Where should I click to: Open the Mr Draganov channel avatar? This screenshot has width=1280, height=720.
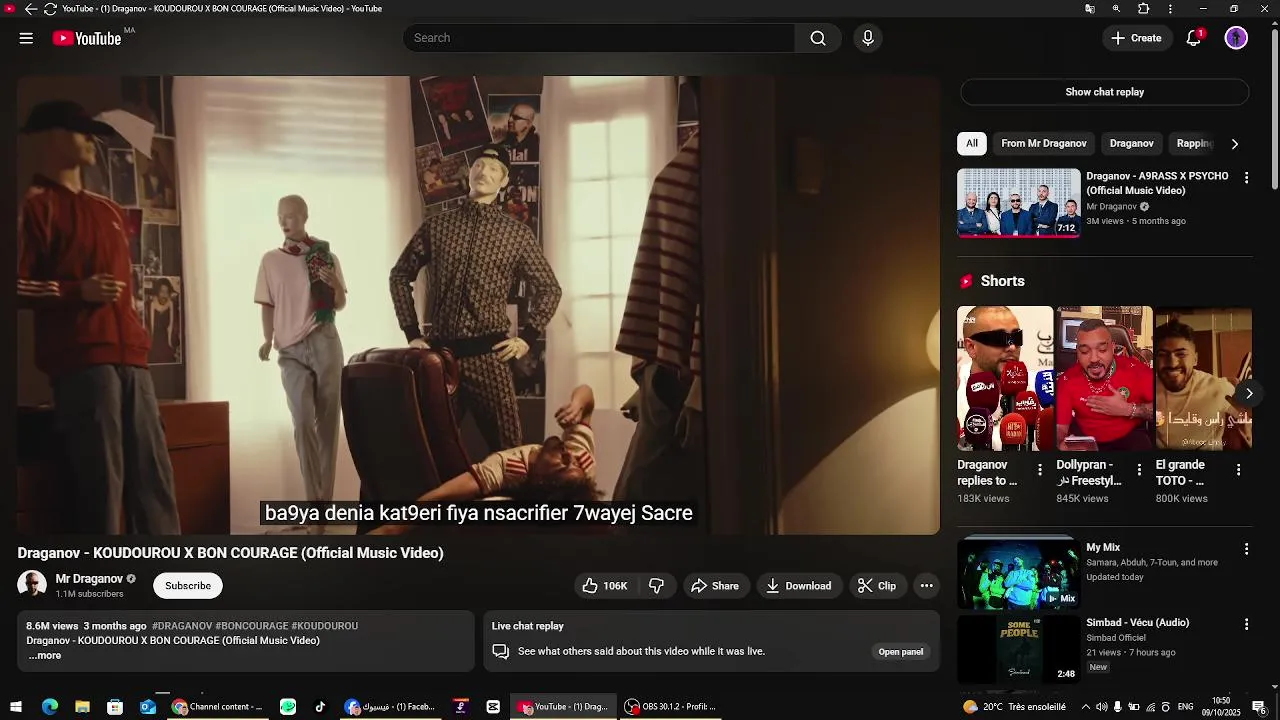(x=32, y=585)
